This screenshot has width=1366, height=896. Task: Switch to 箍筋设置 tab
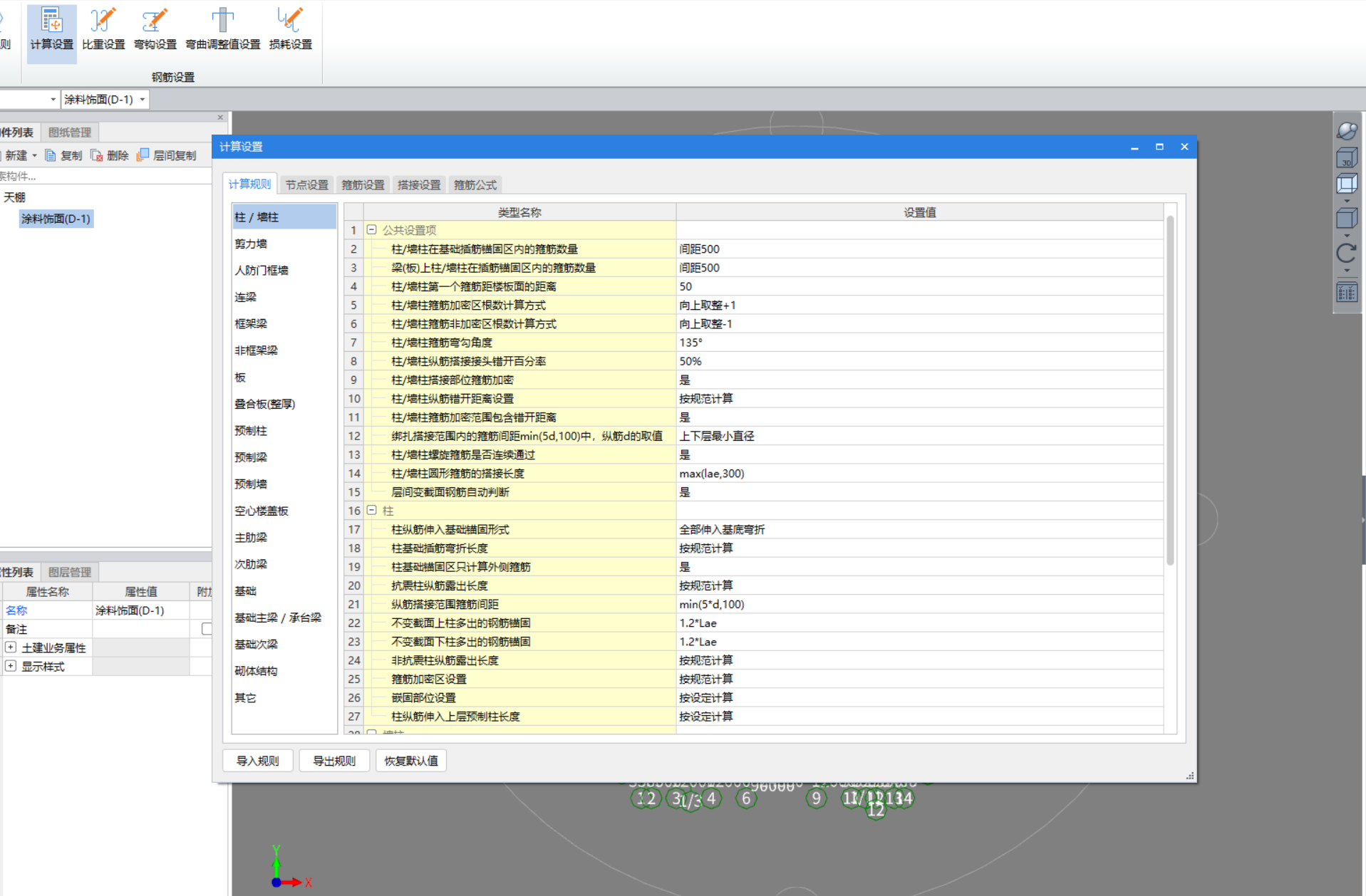click(x=363, y=184)
